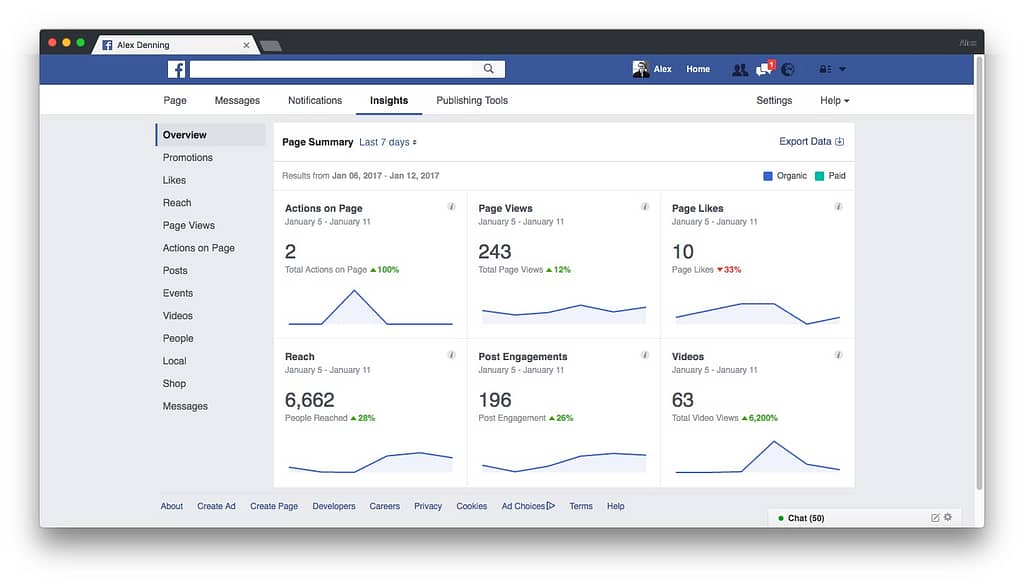The width and height of the screenshot is (1024, 584).
Task: Open Alex's profile picture
Action: (x=641, y=69)
